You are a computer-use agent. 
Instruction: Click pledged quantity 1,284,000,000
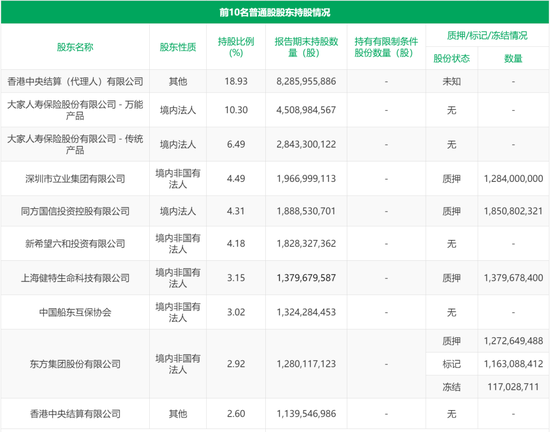point(513,179)
